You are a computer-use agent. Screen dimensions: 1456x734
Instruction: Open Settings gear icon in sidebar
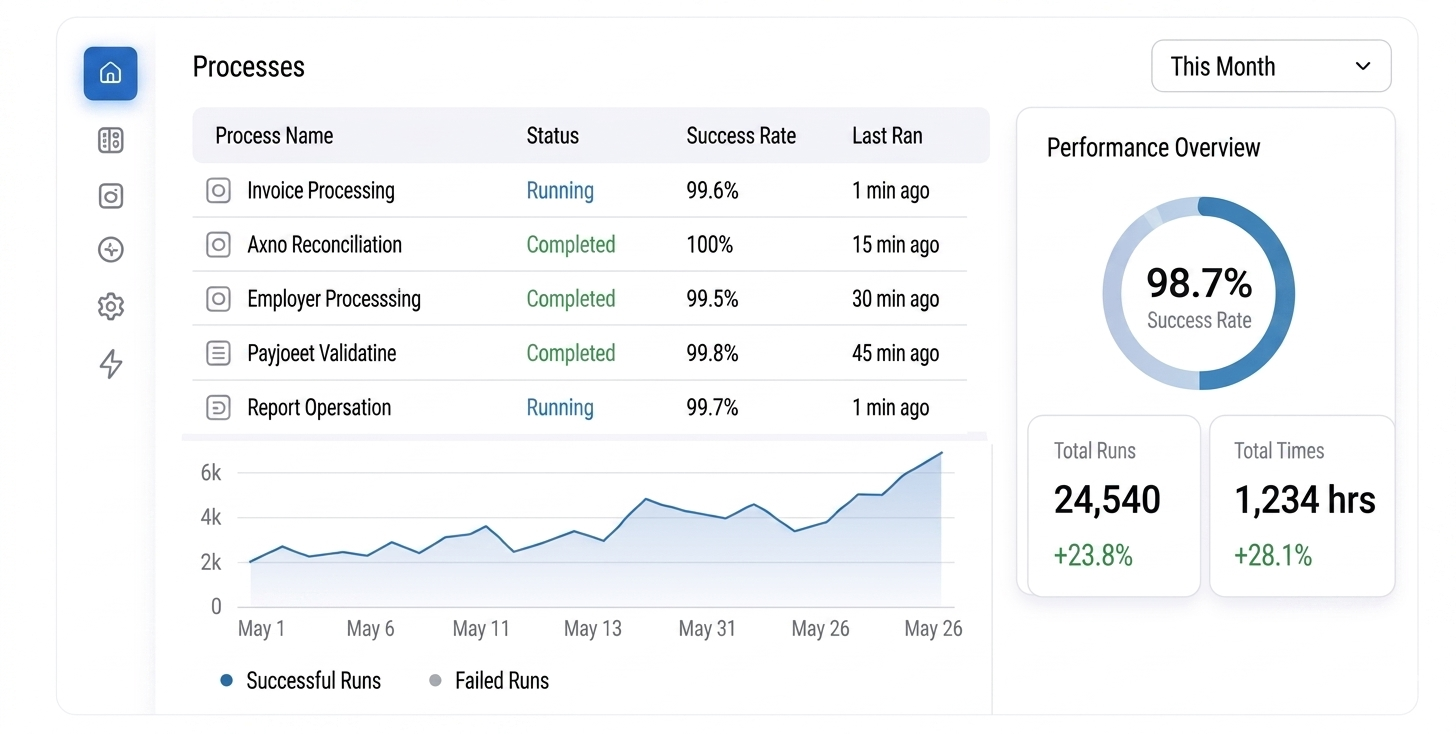coord(111,306)
